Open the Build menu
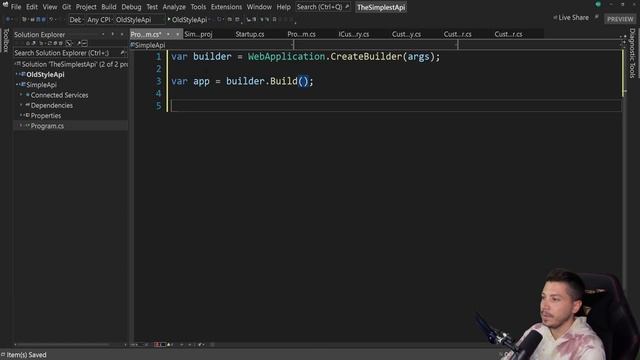The width and height of the screenshot is (640, 360). tap(109, 7)
